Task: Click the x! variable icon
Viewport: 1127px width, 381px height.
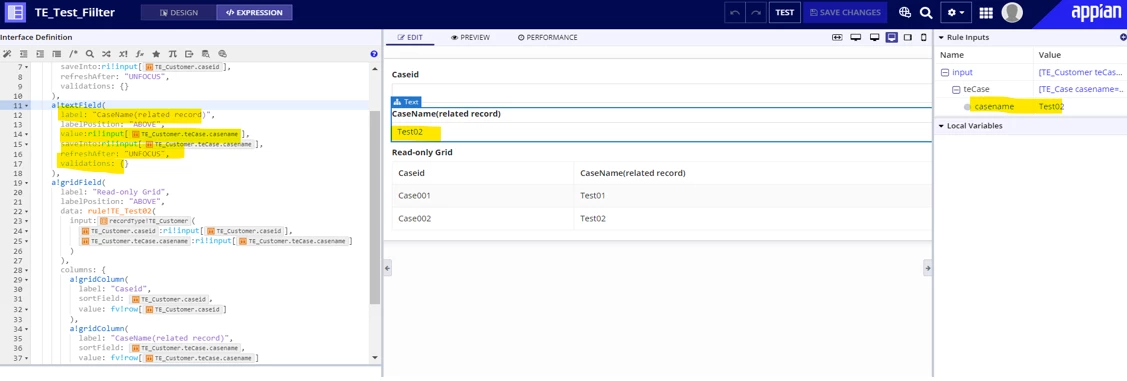Action: point(123,54)
